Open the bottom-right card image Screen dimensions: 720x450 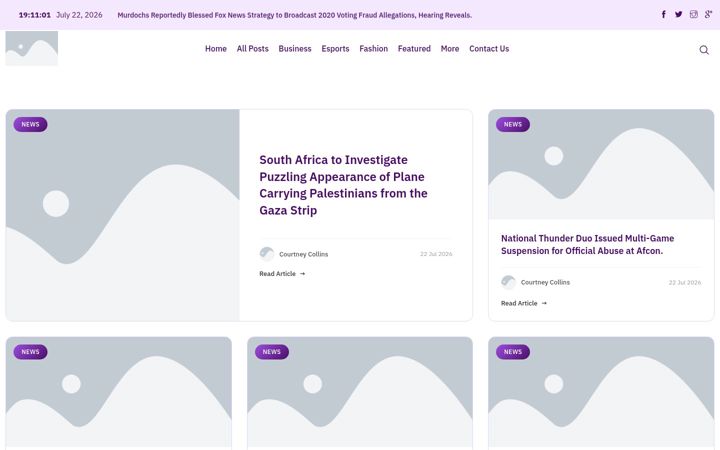(x=601, y=394)
